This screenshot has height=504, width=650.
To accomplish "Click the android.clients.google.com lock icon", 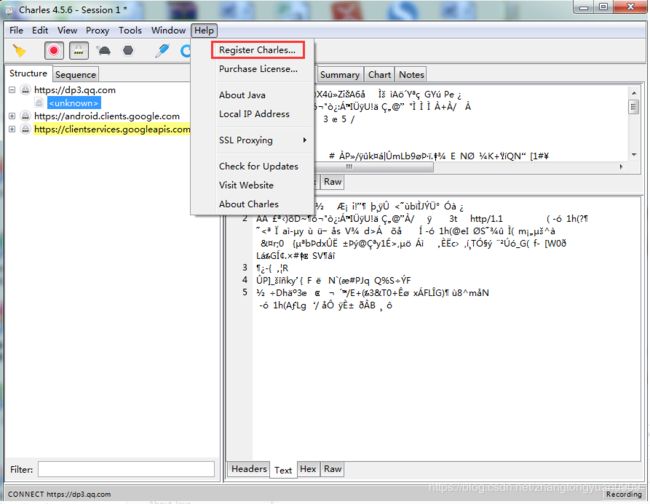I will [x=25, y=116].
